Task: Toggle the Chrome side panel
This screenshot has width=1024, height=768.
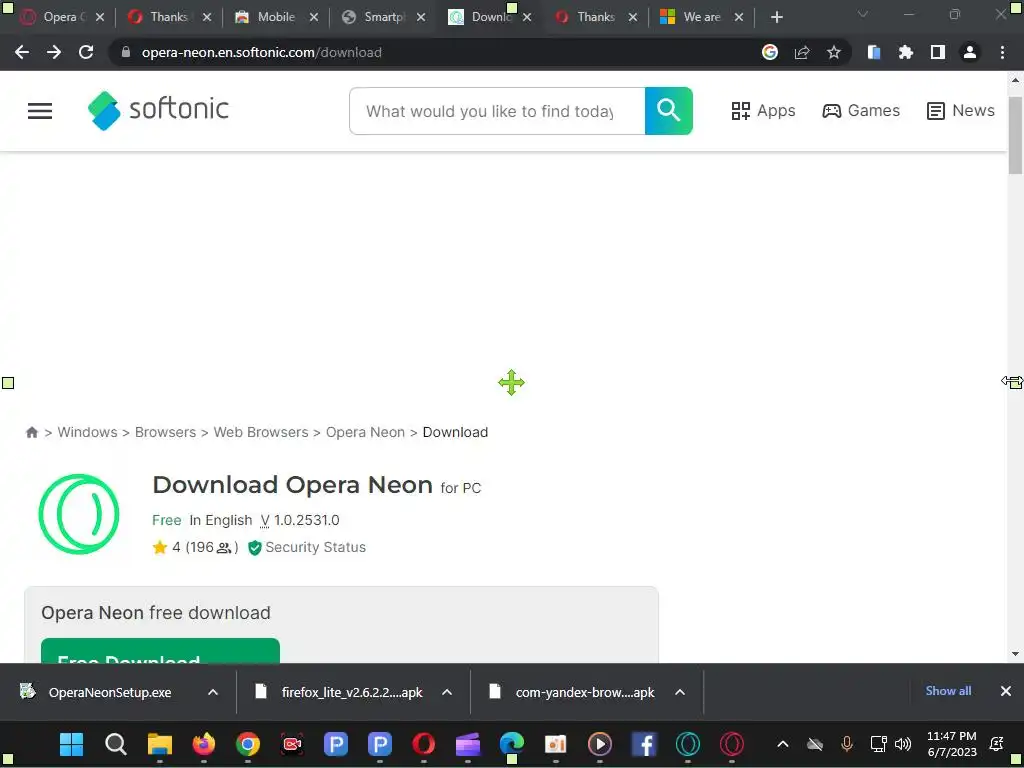Action: (937, 52)
